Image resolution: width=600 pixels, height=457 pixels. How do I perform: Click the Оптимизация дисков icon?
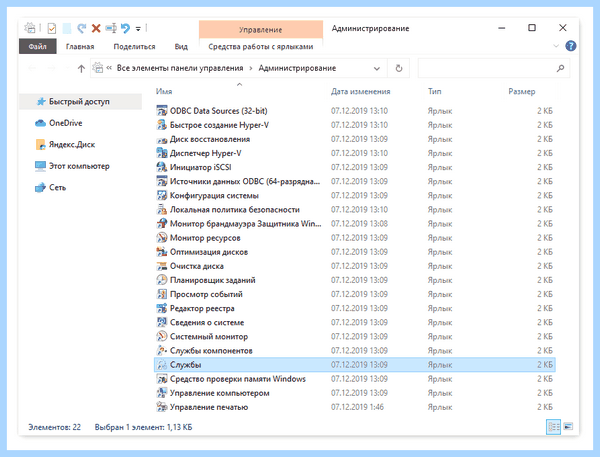click(x=162, y=252)
